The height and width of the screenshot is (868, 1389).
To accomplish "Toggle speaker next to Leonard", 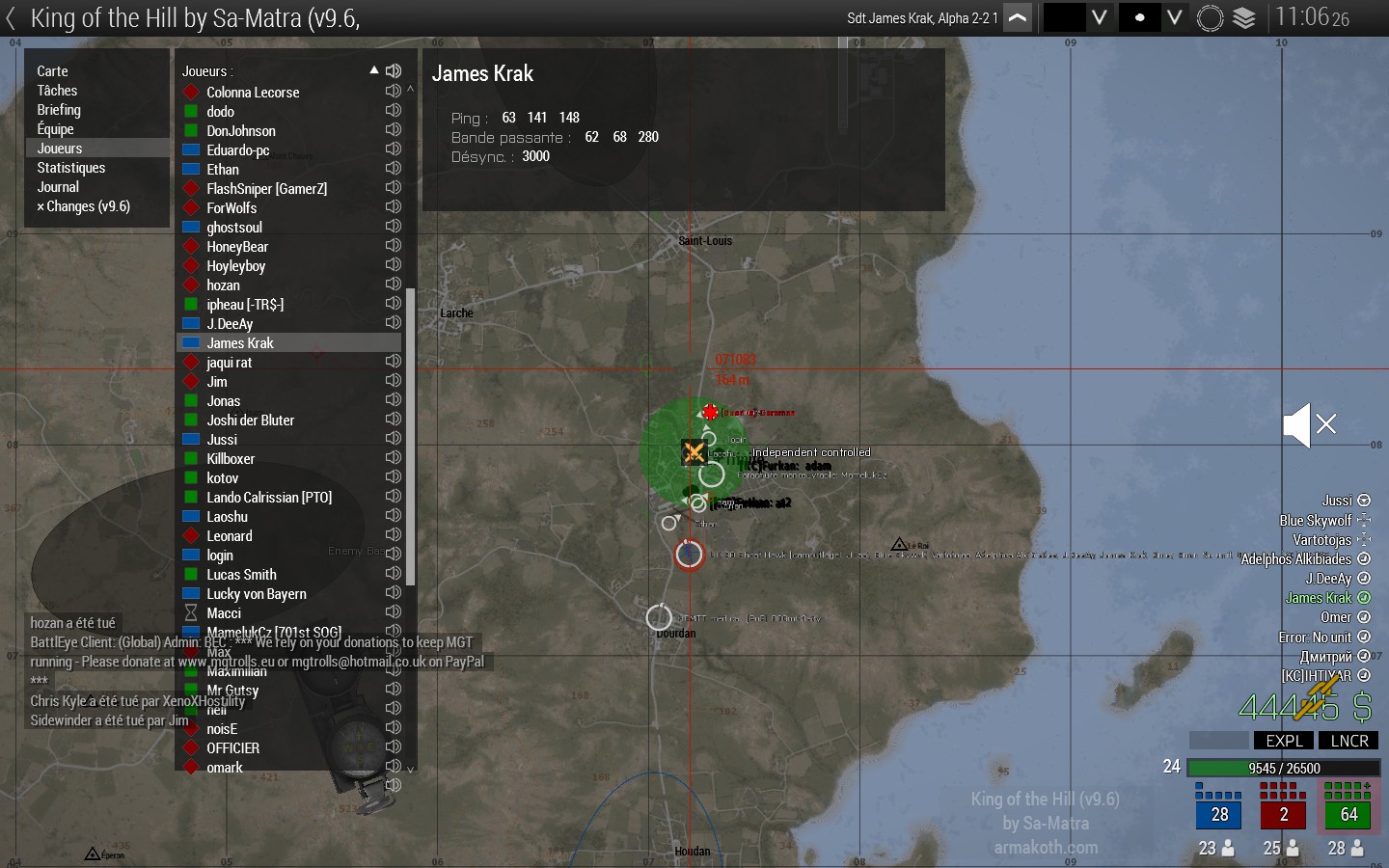I will click(394, 535).
